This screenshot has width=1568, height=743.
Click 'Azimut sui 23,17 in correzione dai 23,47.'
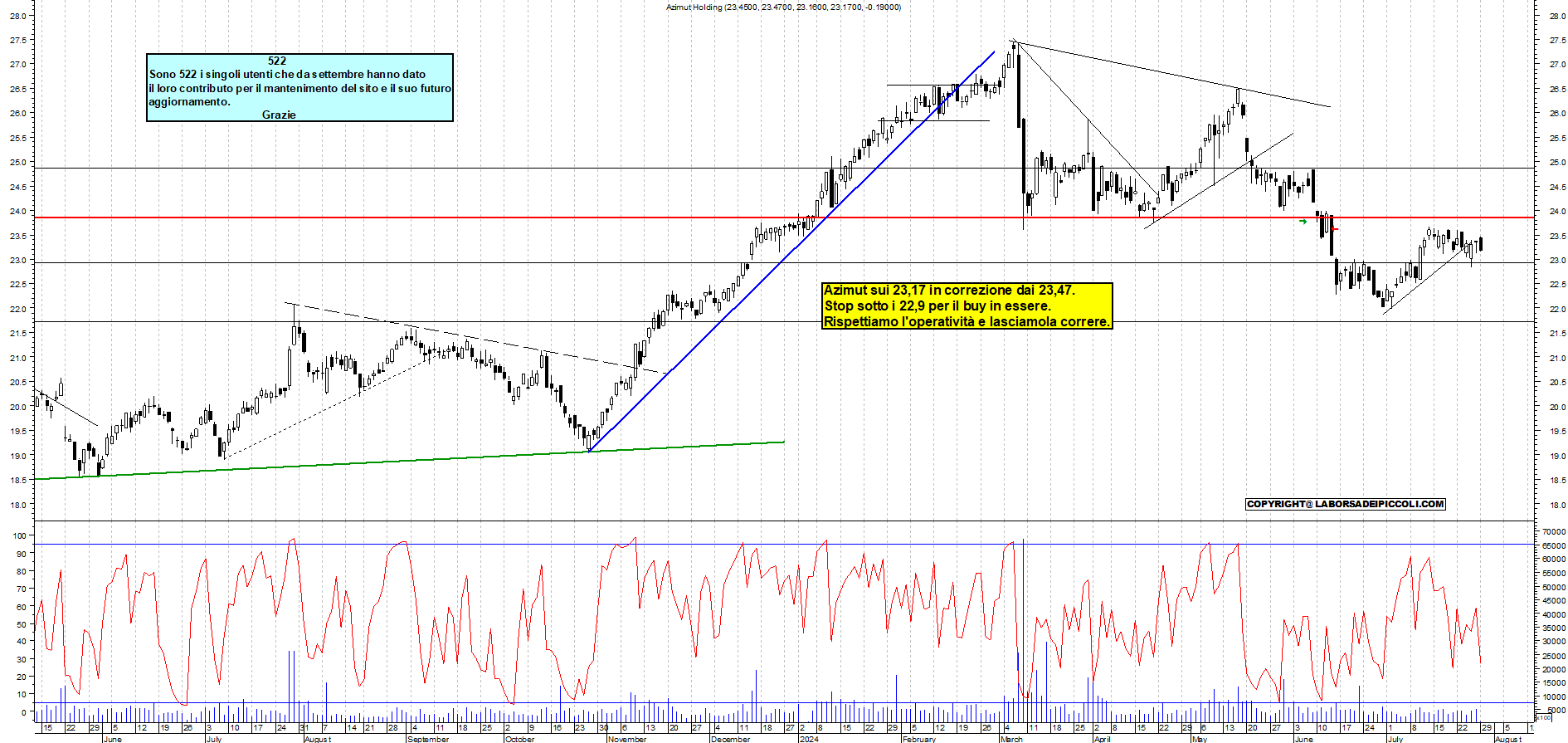pos(949,290)
